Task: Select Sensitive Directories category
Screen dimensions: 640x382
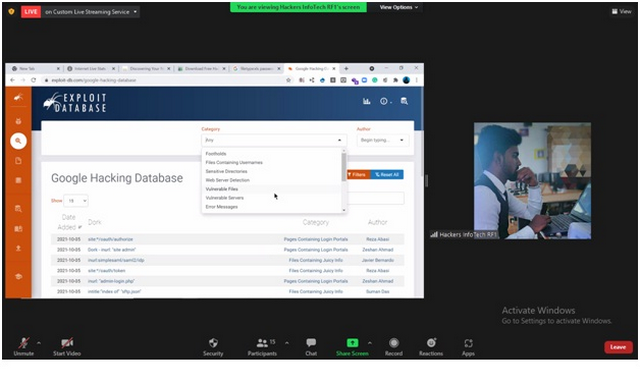Action: click(x=272, y=171)
